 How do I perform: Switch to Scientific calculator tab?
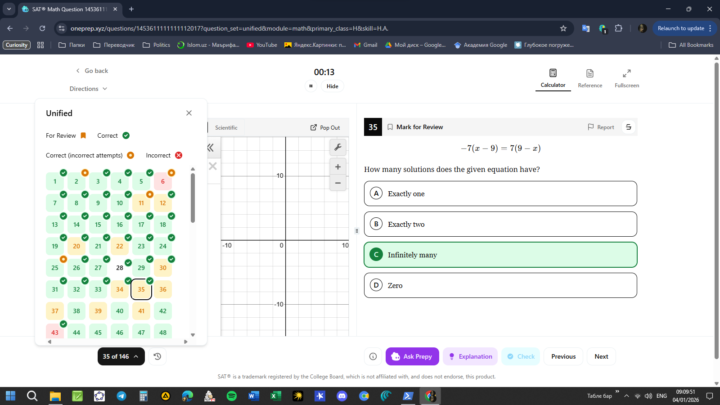coord(226,128)
